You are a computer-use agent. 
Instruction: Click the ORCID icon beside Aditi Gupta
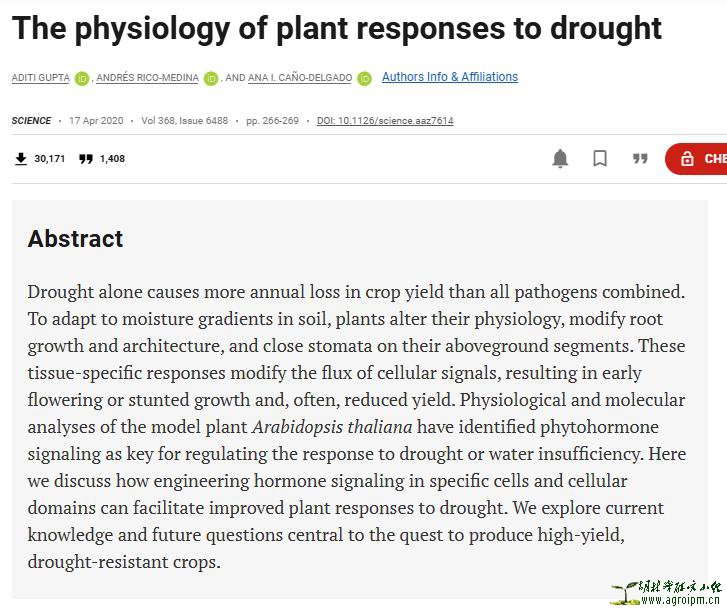coord(82,78)
